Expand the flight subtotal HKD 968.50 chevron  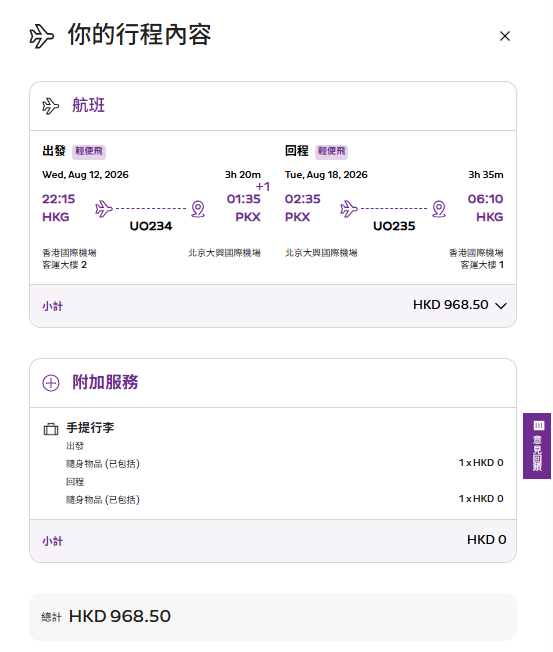click(x=501, y=306)
